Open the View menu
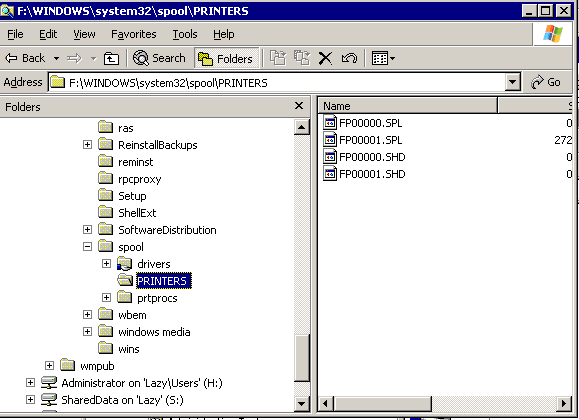This screenshot has height=420, width=579. [x=84, y=34]
